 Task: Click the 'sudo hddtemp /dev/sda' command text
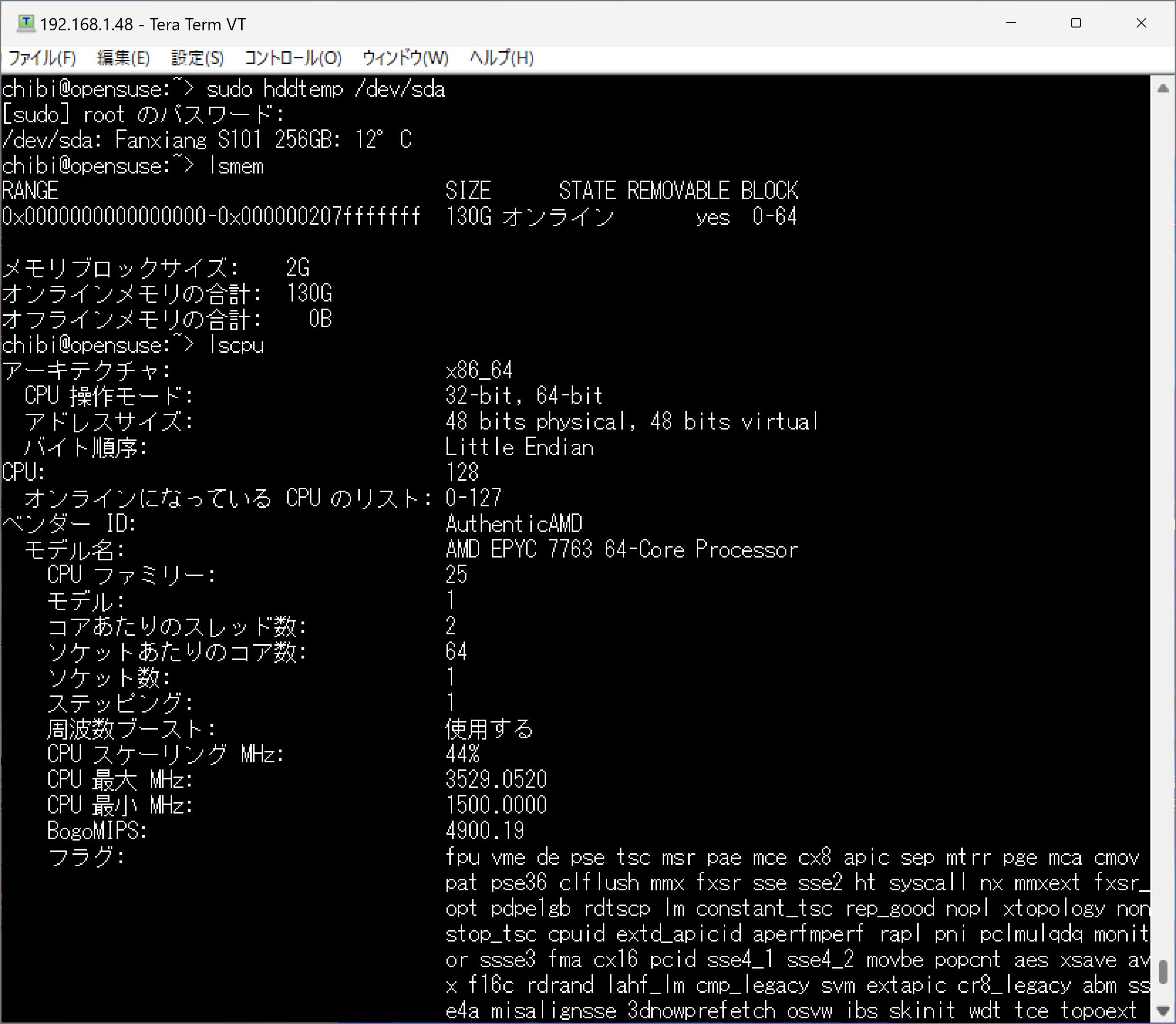tap(325, 90)
